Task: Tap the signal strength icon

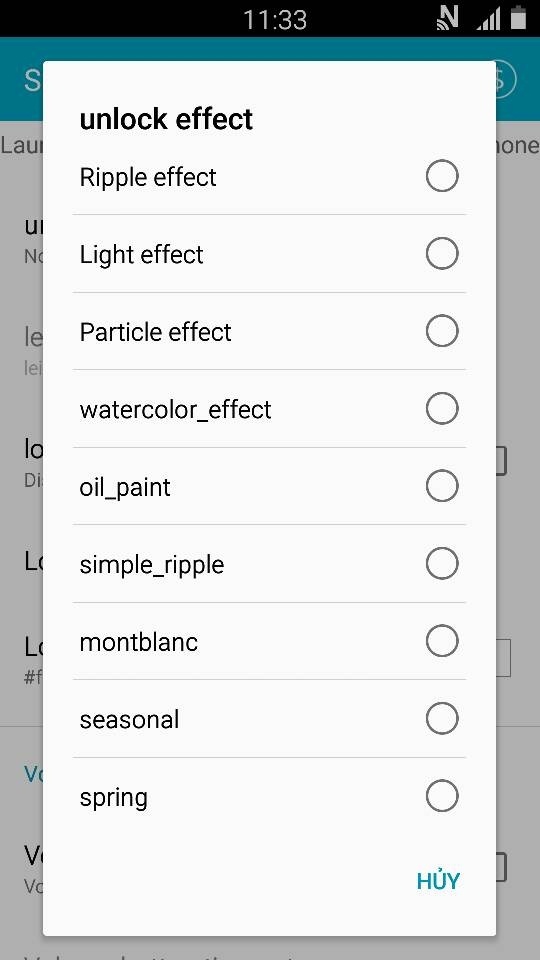Action: 488,18
